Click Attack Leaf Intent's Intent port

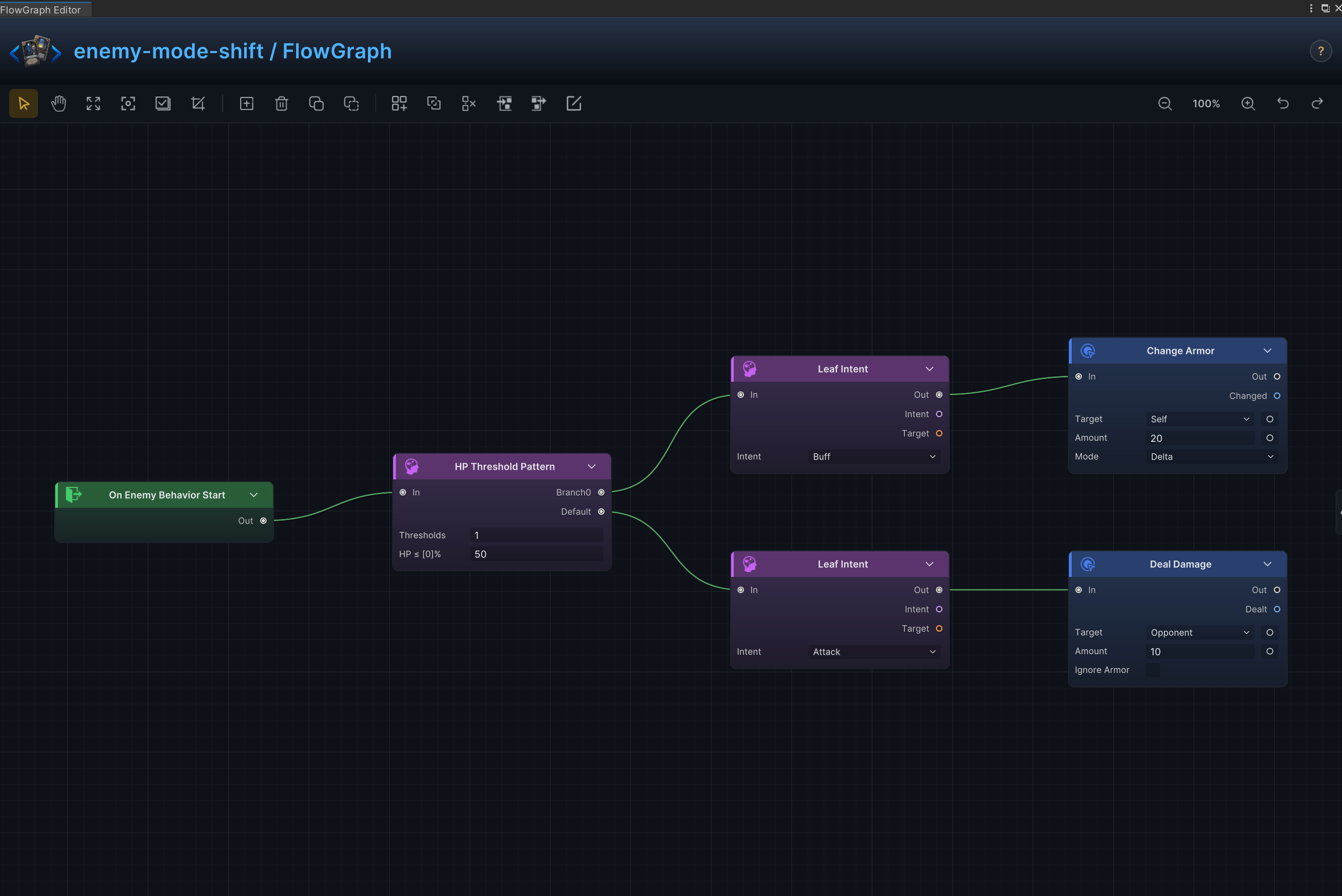tap(939, 609)
